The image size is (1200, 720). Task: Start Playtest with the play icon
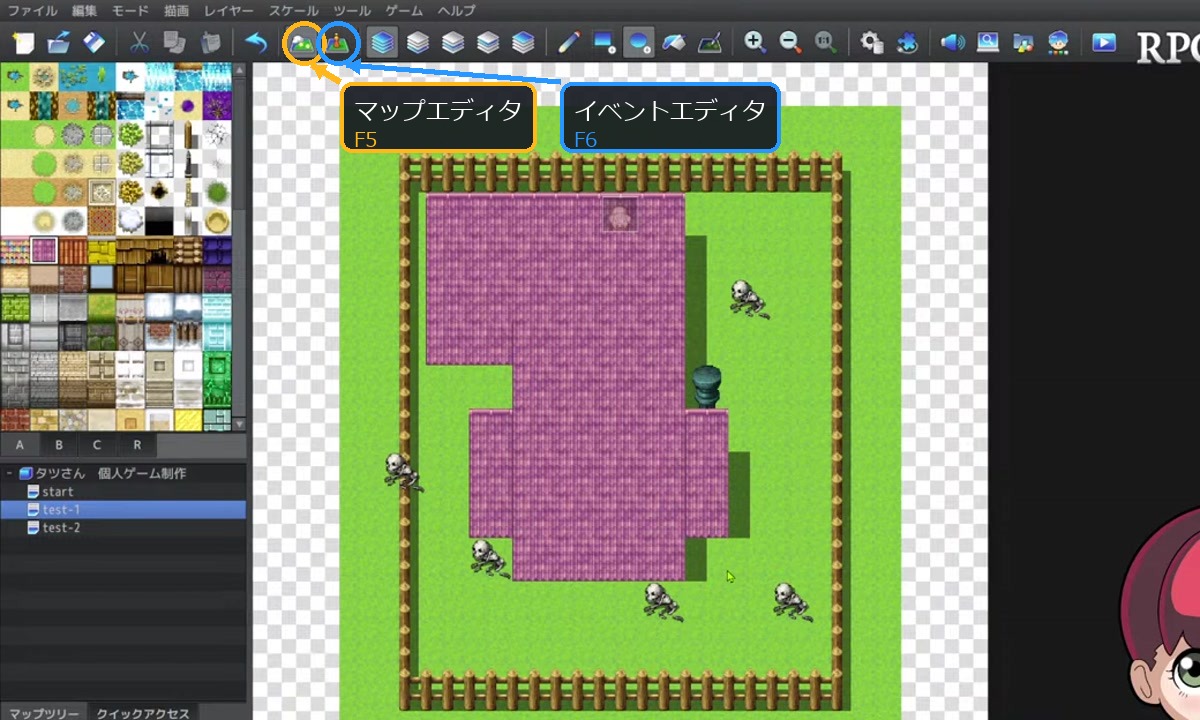1104,43
